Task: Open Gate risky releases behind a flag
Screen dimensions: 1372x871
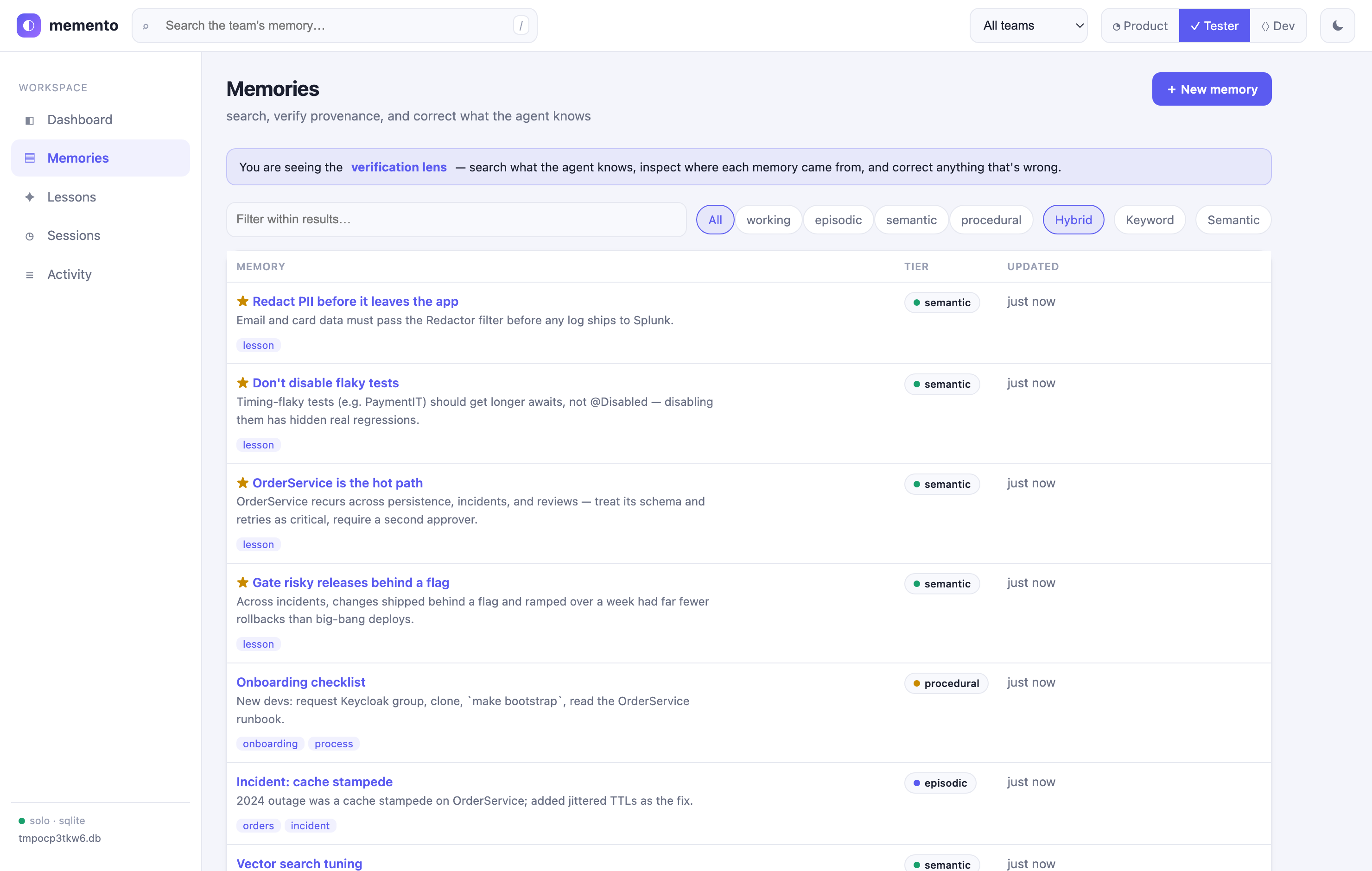Action: coord(350,583)
